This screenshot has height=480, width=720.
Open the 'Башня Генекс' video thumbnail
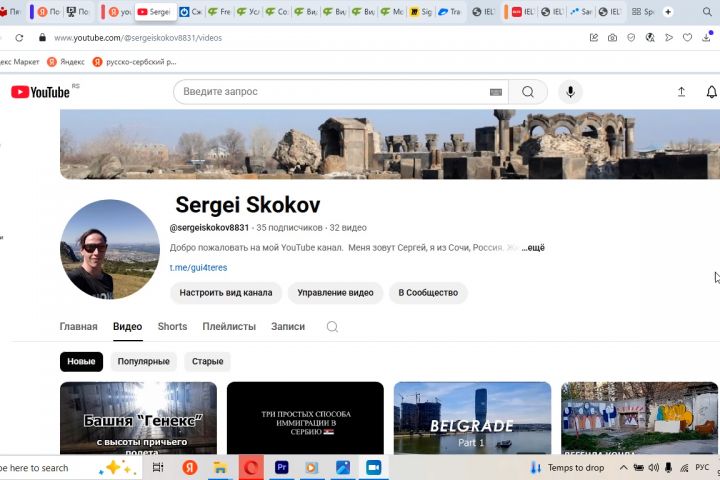point(138,418)
